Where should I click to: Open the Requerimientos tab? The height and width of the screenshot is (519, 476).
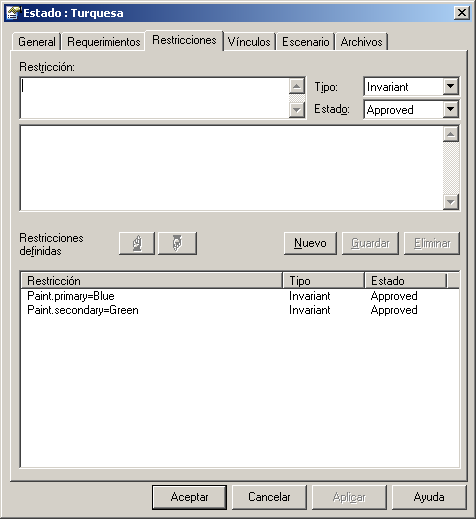[x=103, y=42]
